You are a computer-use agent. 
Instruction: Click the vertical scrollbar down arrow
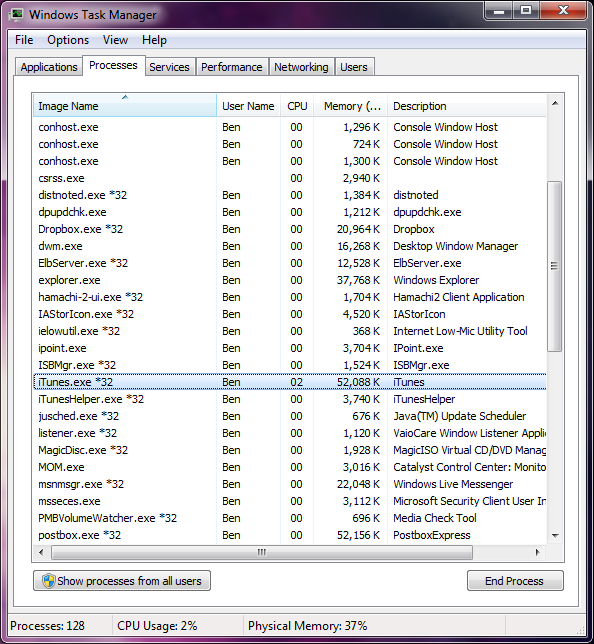[x=555, y=535]
